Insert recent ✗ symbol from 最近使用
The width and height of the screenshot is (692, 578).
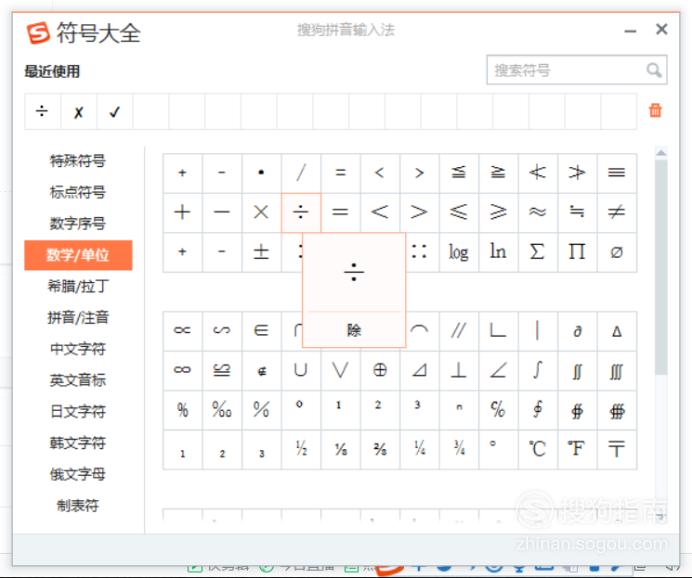pos(79,111)
